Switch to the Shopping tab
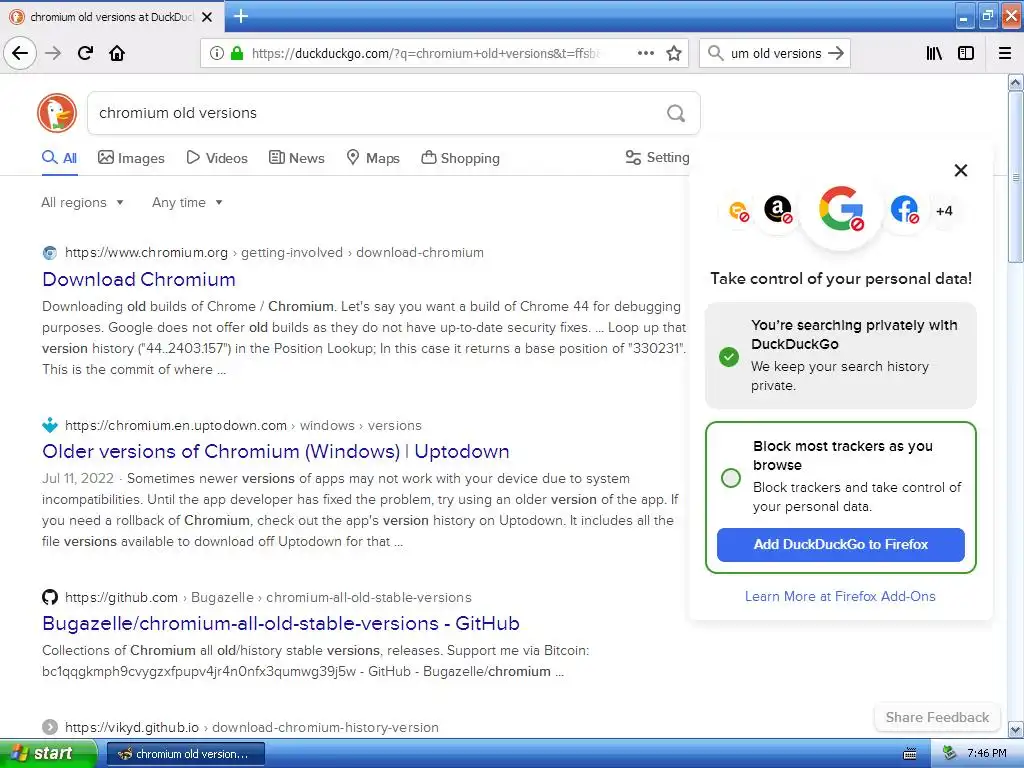This screenshot has width=1024, height=768. (460, 158)
